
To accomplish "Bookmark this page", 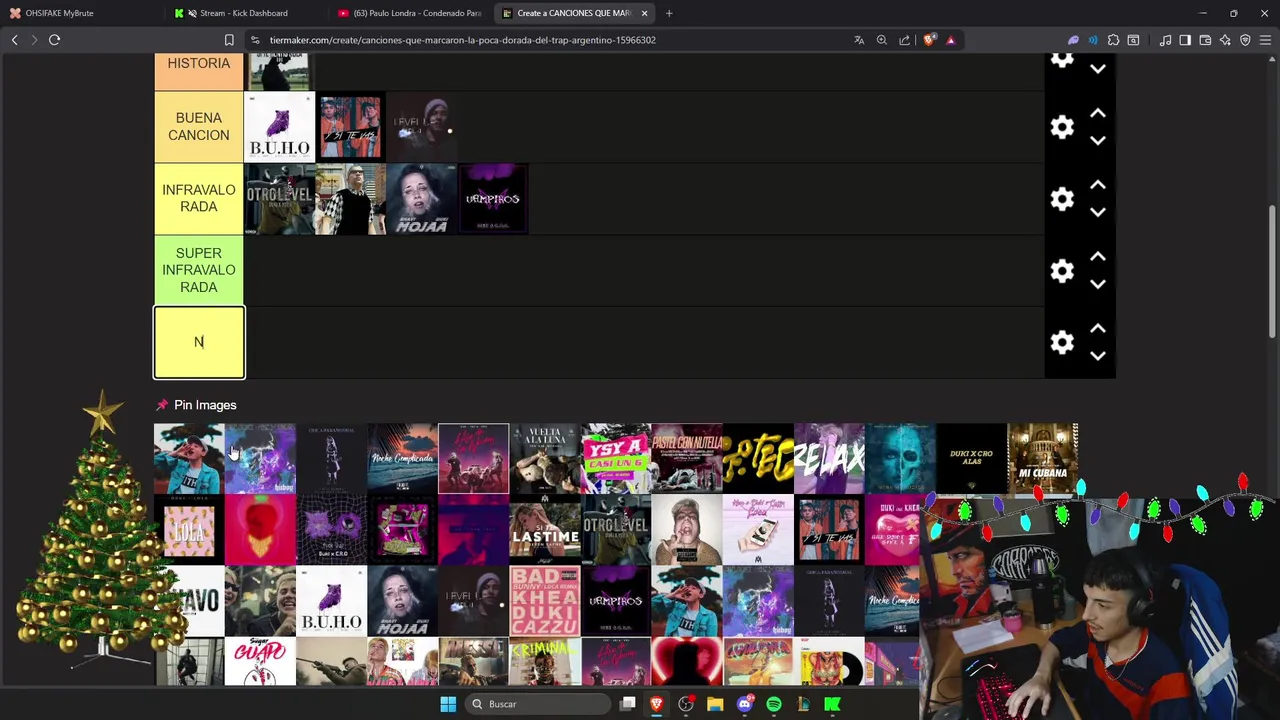I will 229,40.
